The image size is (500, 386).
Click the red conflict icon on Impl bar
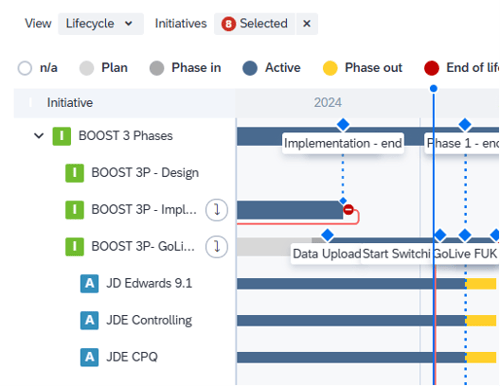348,210
